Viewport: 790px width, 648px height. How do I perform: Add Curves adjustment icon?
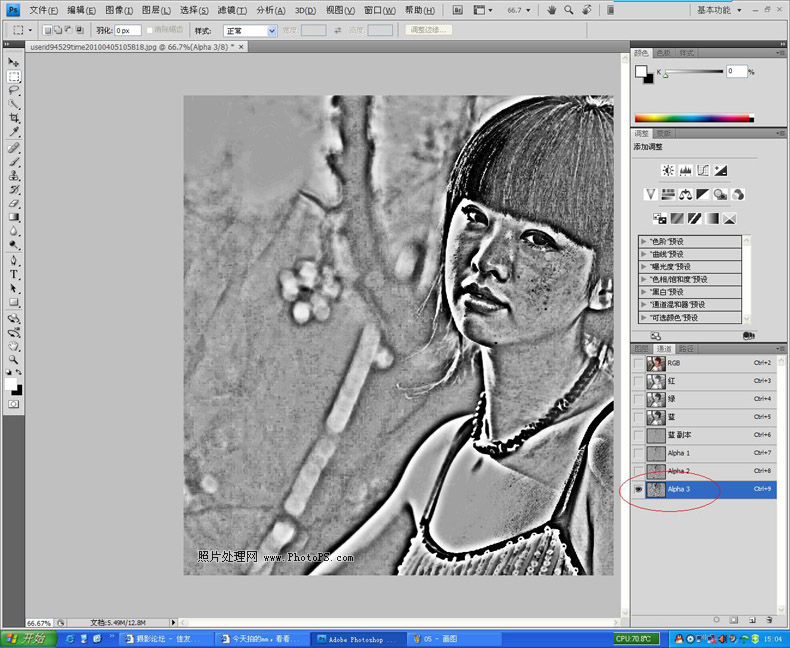click(x=703, y=170)
